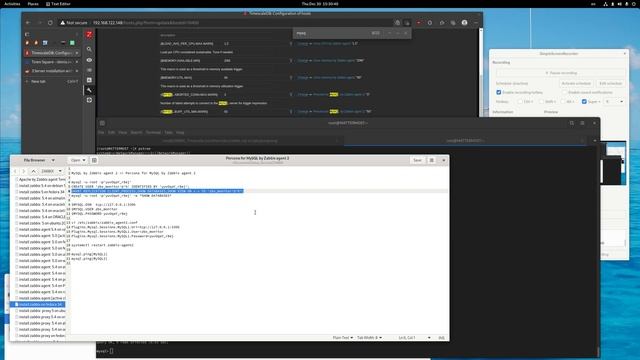Click the Activate schedule button
Screen dimensions: 640x360
coord(576,83)
